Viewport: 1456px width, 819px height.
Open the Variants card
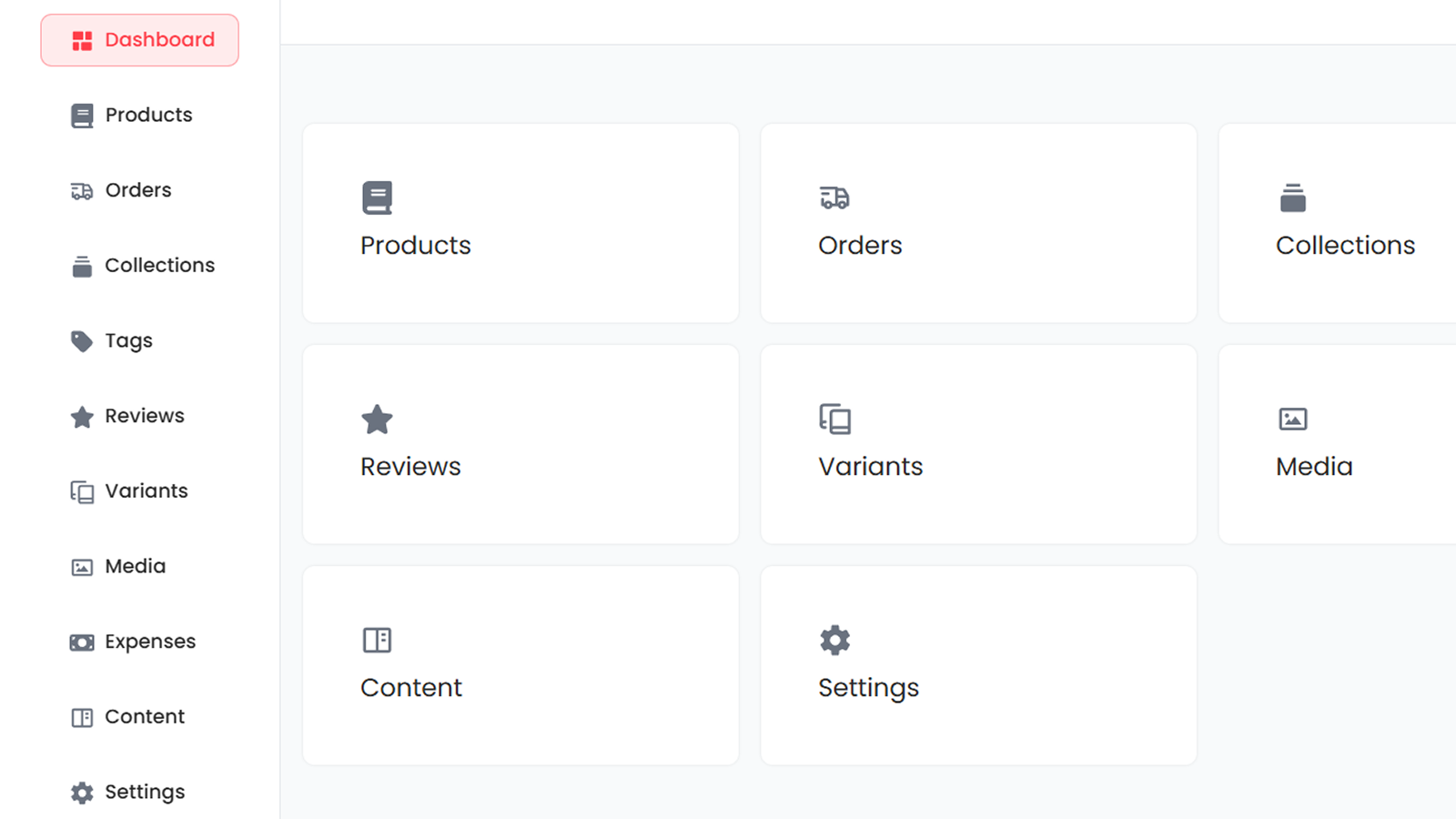(977, 444)
